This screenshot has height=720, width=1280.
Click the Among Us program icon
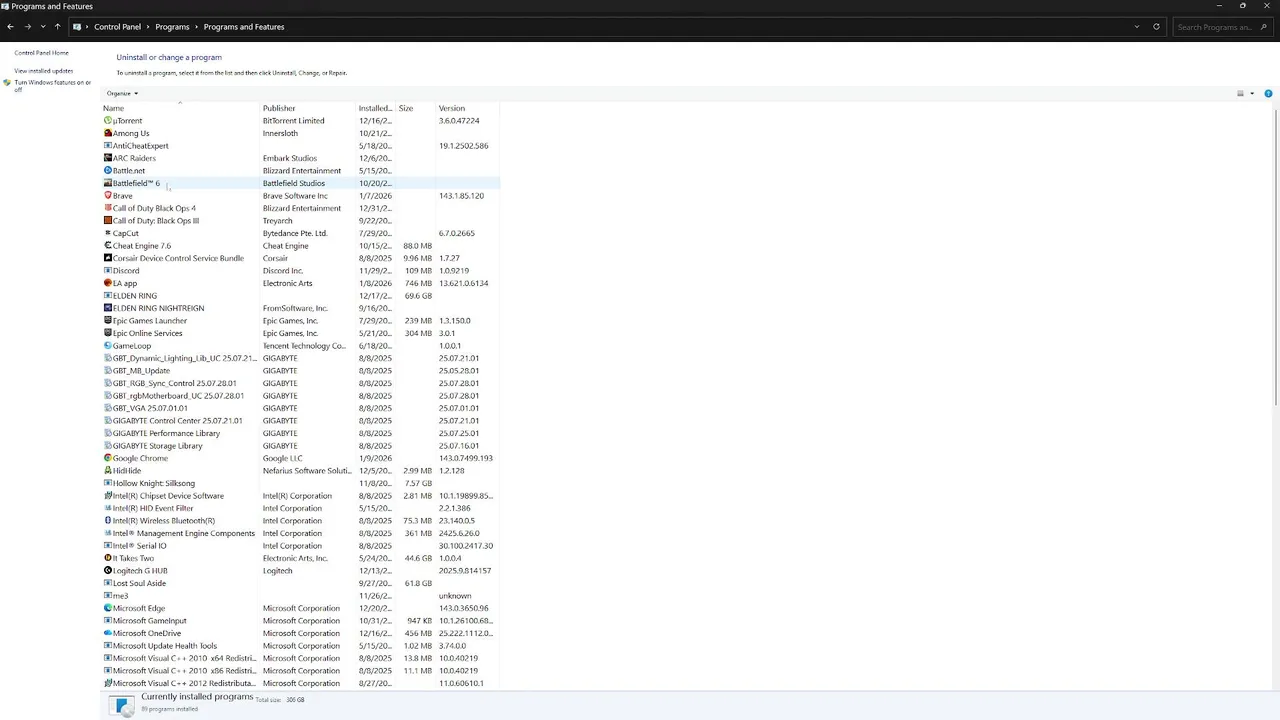pos(108,133)
